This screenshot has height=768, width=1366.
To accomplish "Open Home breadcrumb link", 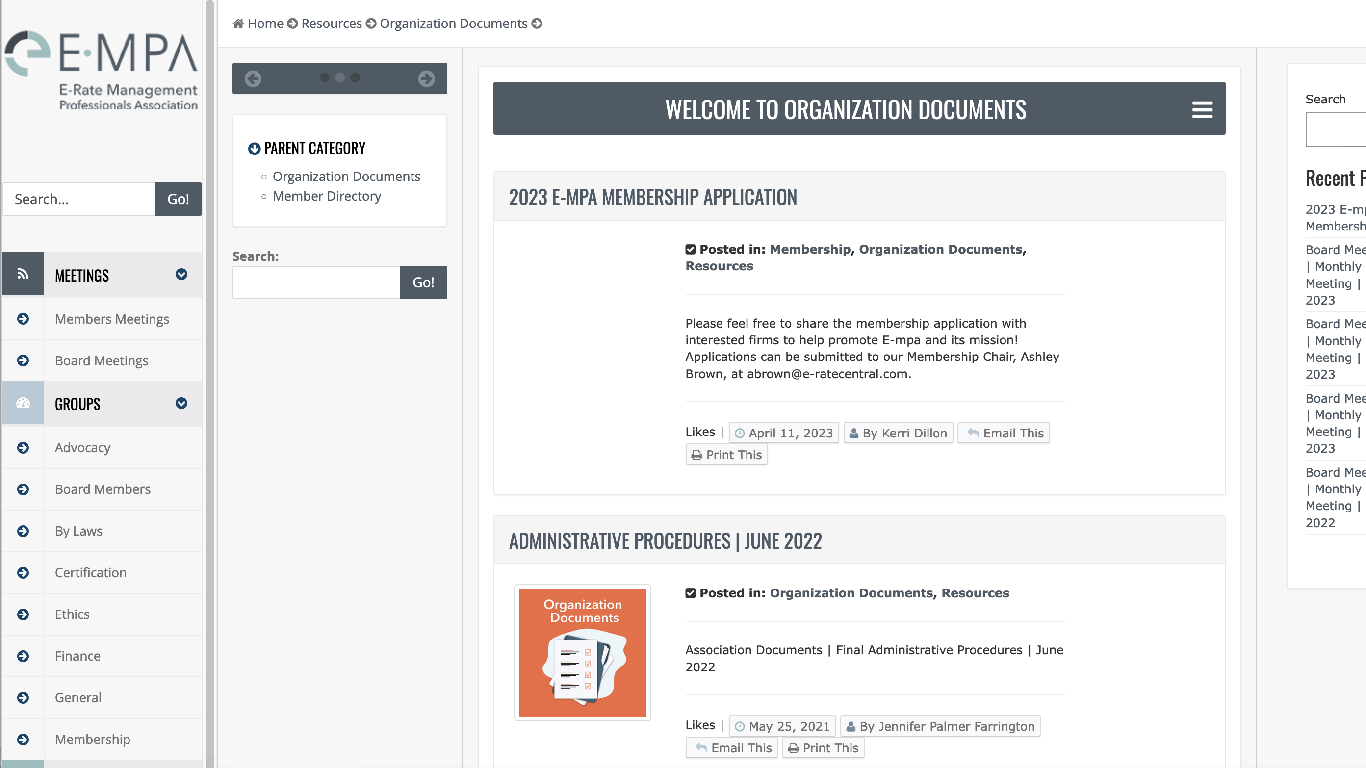I will 265,24.
